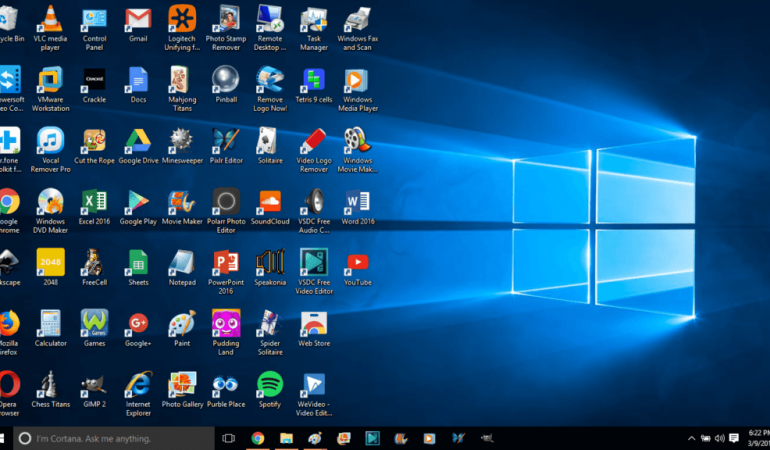Click the Games folder icon
Image resolution: width=770 pixels, height=450 pixels.
[94, 323]
